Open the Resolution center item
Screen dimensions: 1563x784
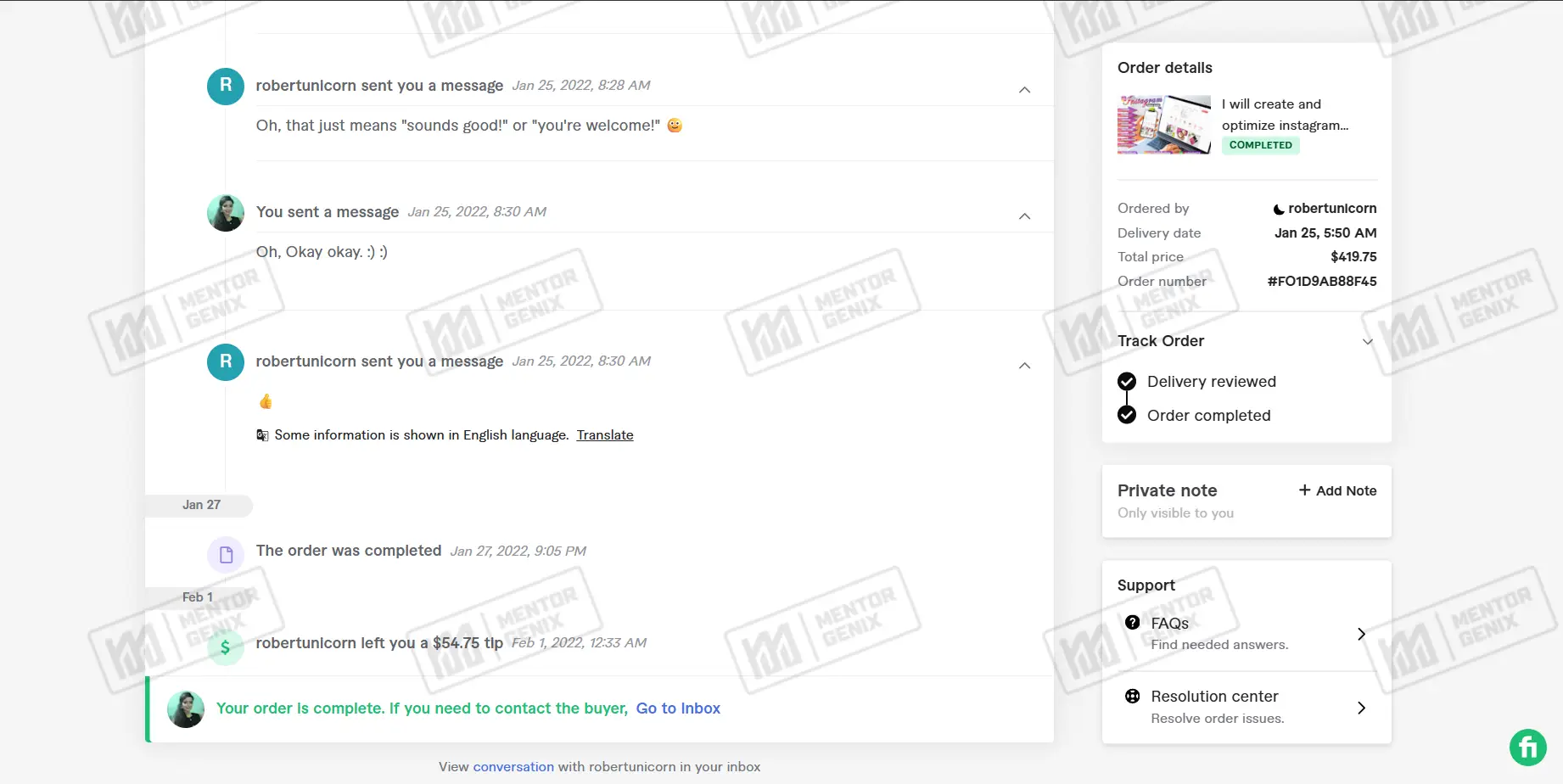coord(1246,707)
